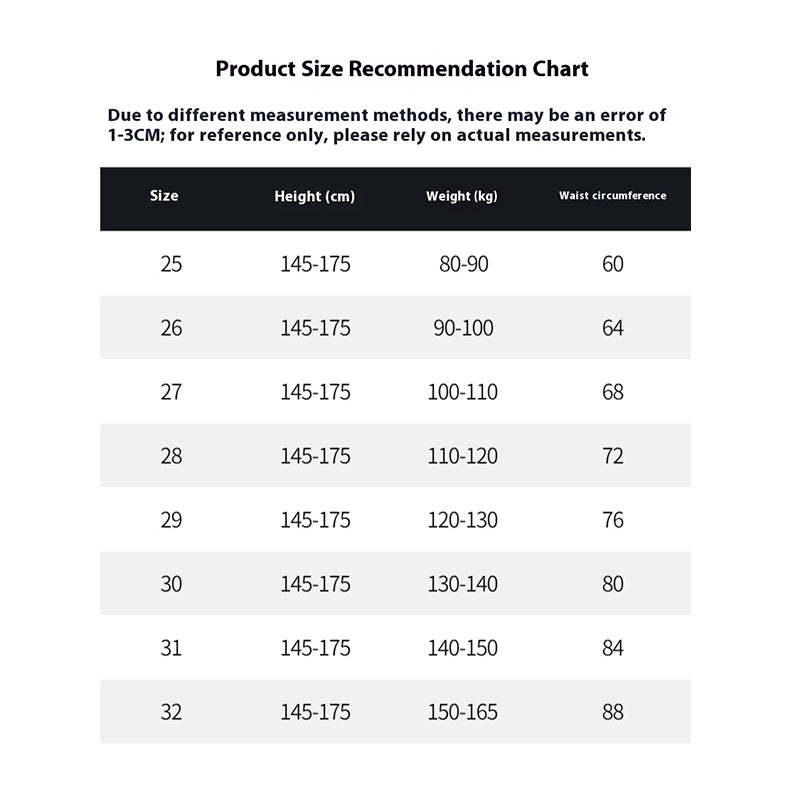The width and height of the screenshot is (800, 800).
Task: Click the measurement error disclaimer text
Action: [x=386, y=125]
